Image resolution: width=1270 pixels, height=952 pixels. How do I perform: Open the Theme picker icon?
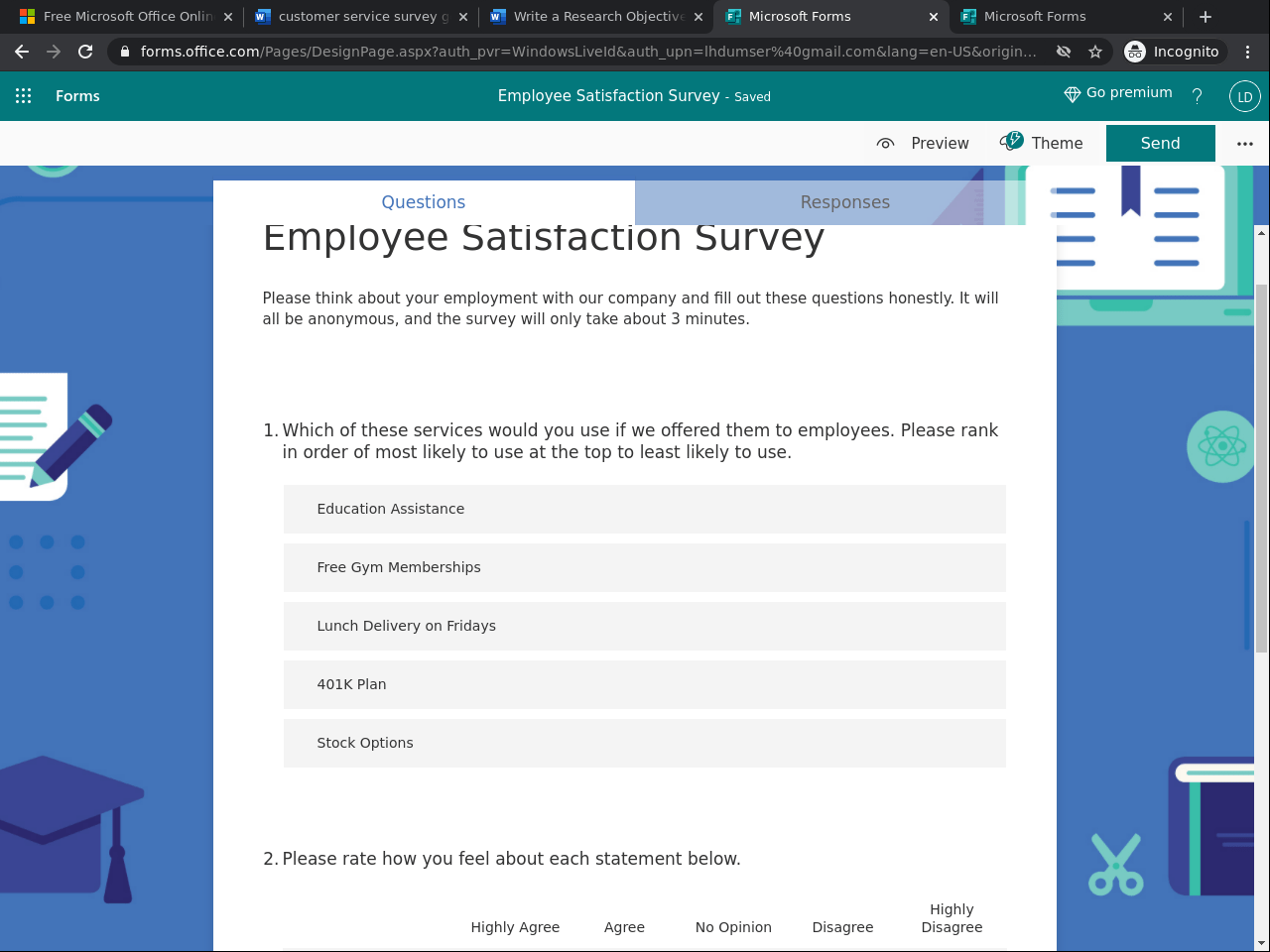click(1014, 142)
